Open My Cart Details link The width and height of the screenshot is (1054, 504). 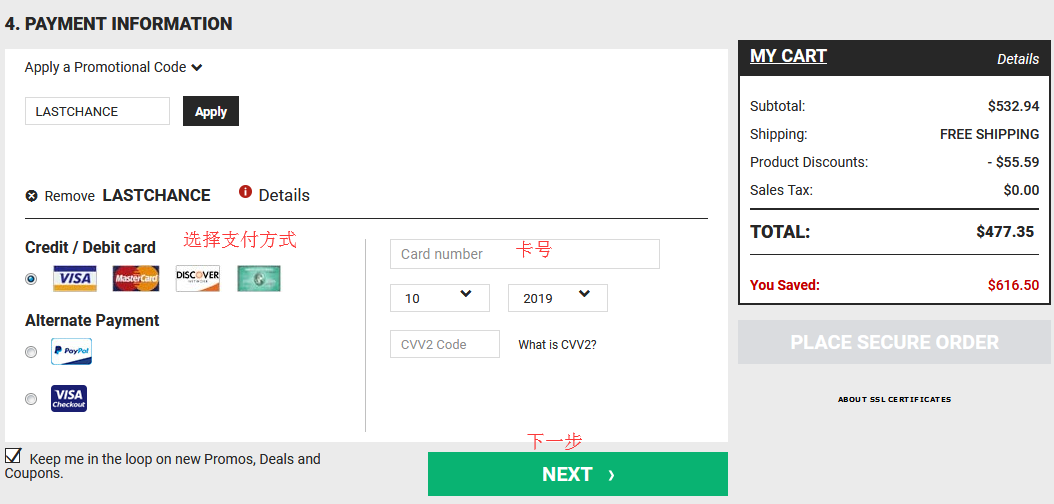[1018, 59]
